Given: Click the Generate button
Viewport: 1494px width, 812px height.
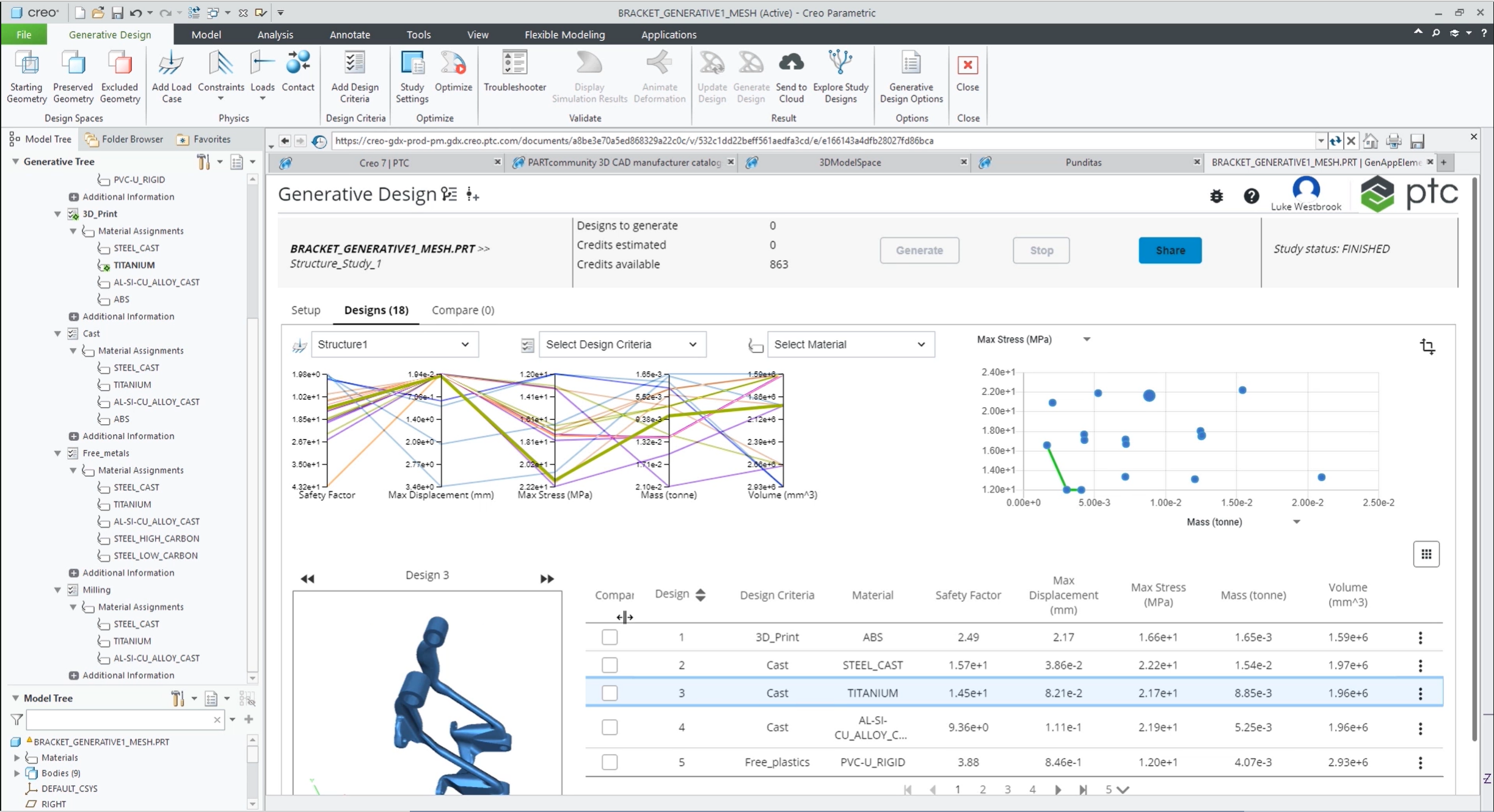Looking at the screenshot, I should pos(919,250).
